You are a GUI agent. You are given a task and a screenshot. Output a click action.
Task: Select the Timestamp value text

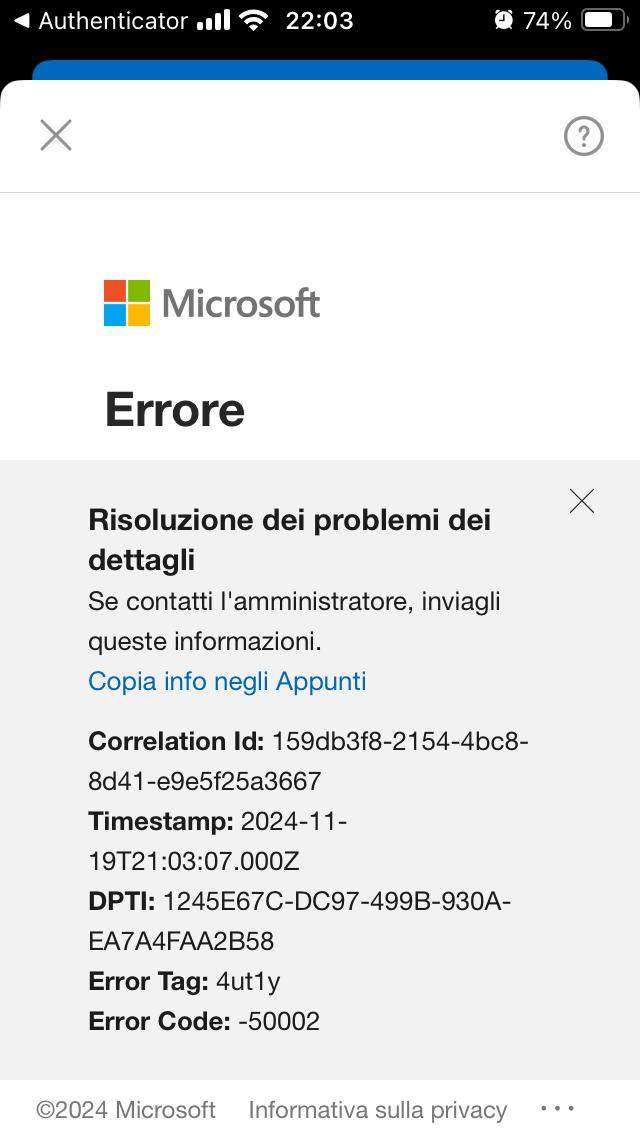217,841
